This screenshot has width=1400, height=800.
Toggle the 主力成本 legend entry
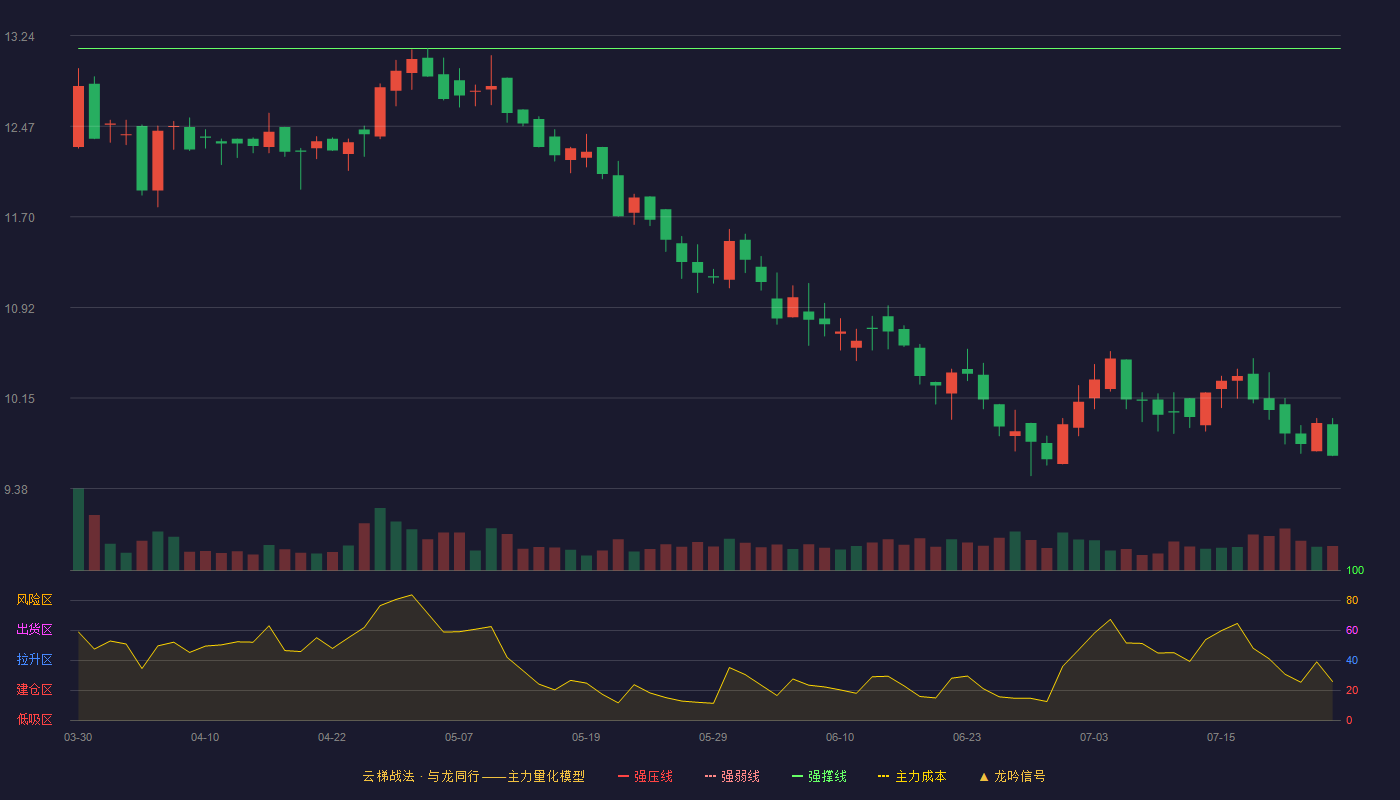tap(912, 776)
